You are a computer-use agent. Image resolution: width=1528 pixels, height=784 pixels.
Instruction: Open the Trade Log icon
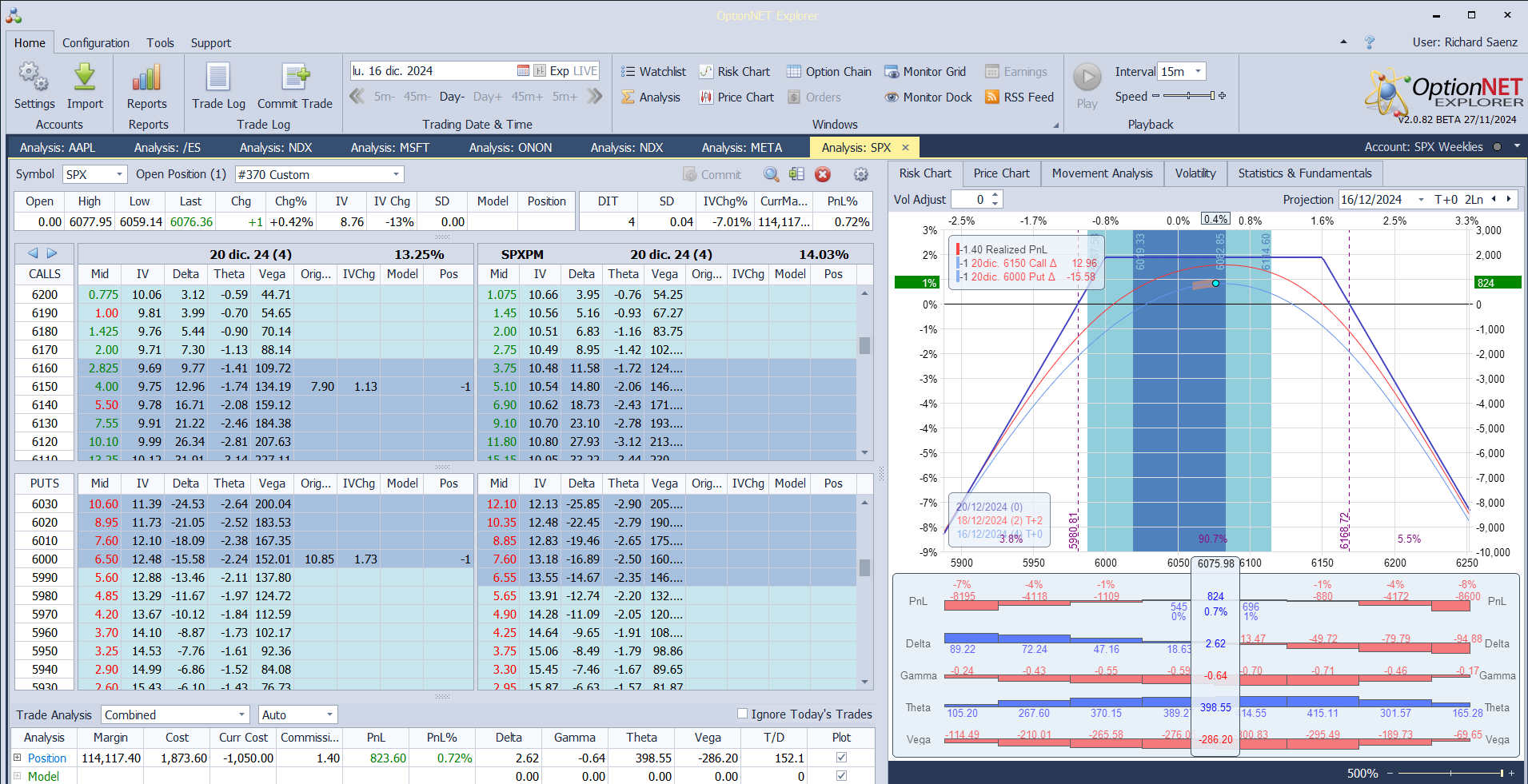pyautogui.click(x=218, y=78)
